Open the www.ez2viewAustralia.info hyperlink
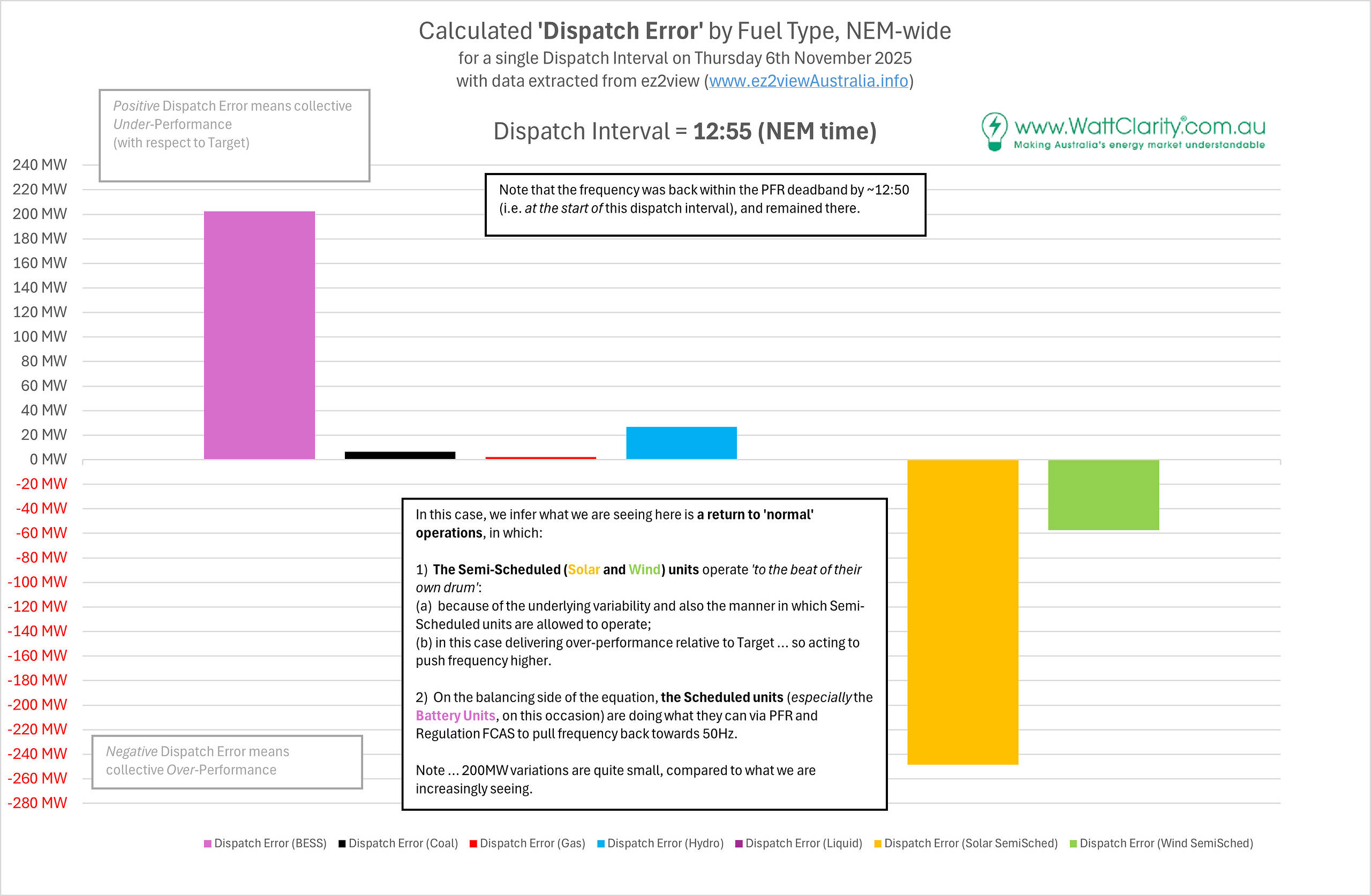Image resolution: width=1371 pixels, height=896 pixels. [808, 81]
